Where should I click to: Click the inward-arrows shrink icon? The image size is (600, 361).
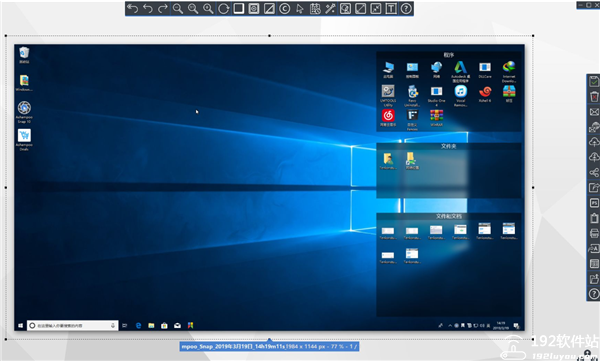pyautogui.click(x=376, y=8)
